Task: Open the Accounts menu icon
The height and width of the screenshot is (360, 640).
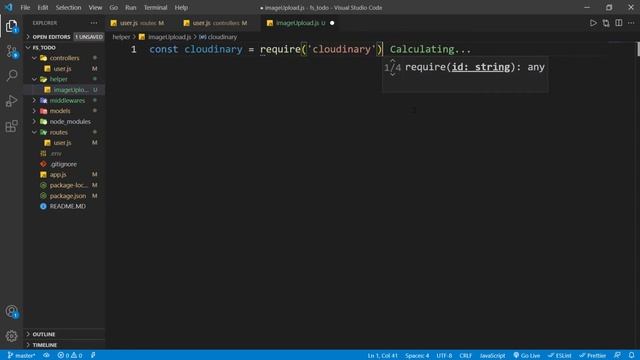Action: (x=11, y=311)
